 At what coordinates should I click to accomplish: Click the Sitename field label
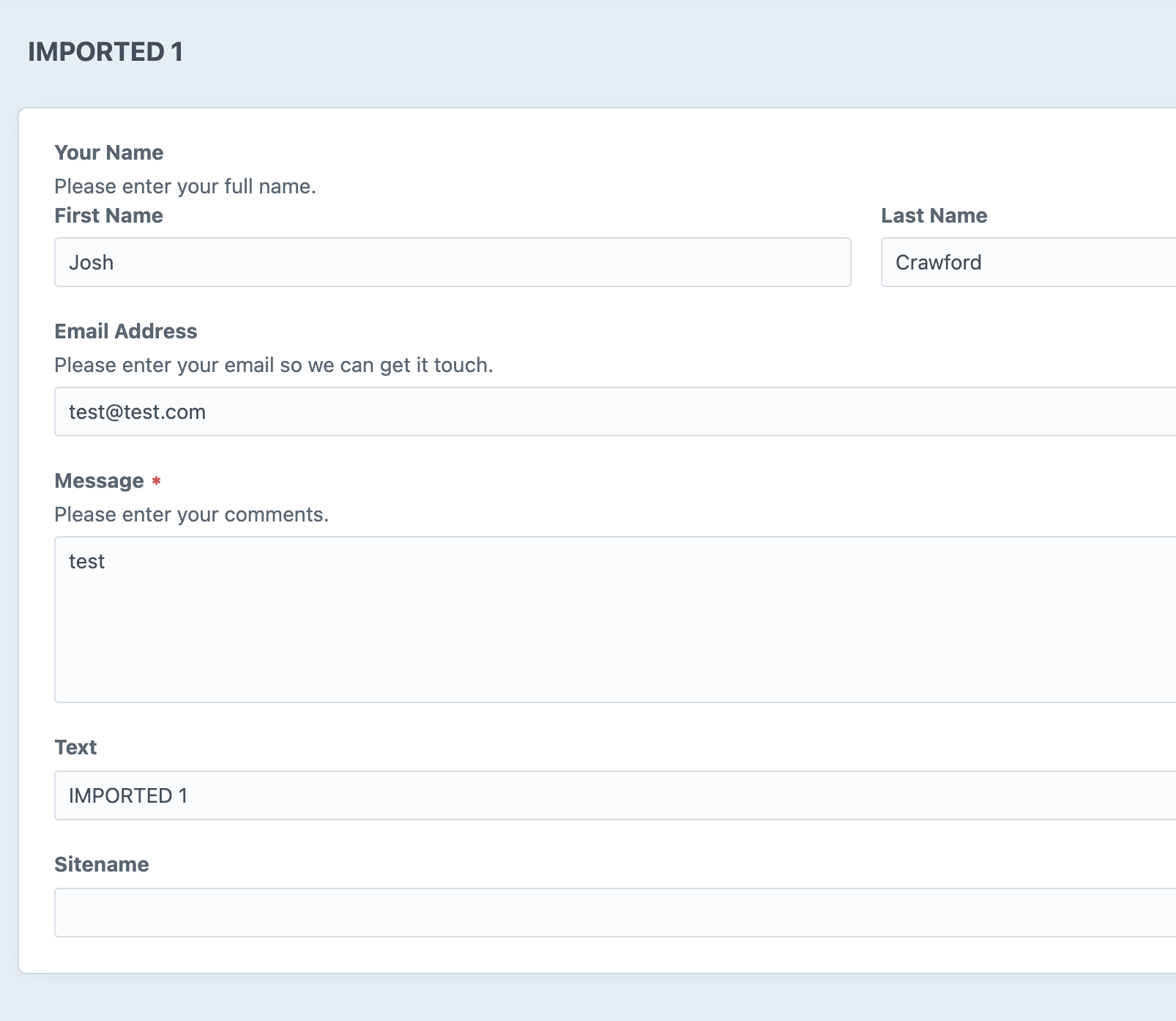coord(101,864)
